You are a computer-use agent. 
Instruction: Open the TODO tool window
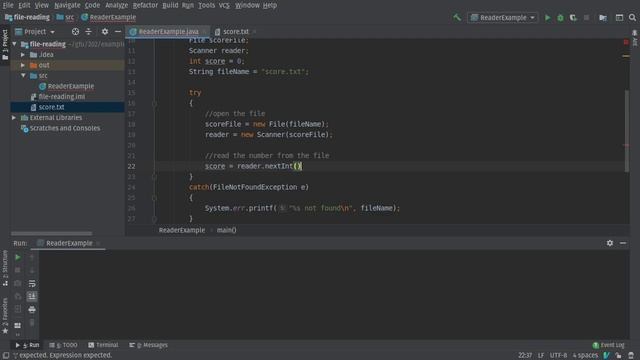point(63,345)
